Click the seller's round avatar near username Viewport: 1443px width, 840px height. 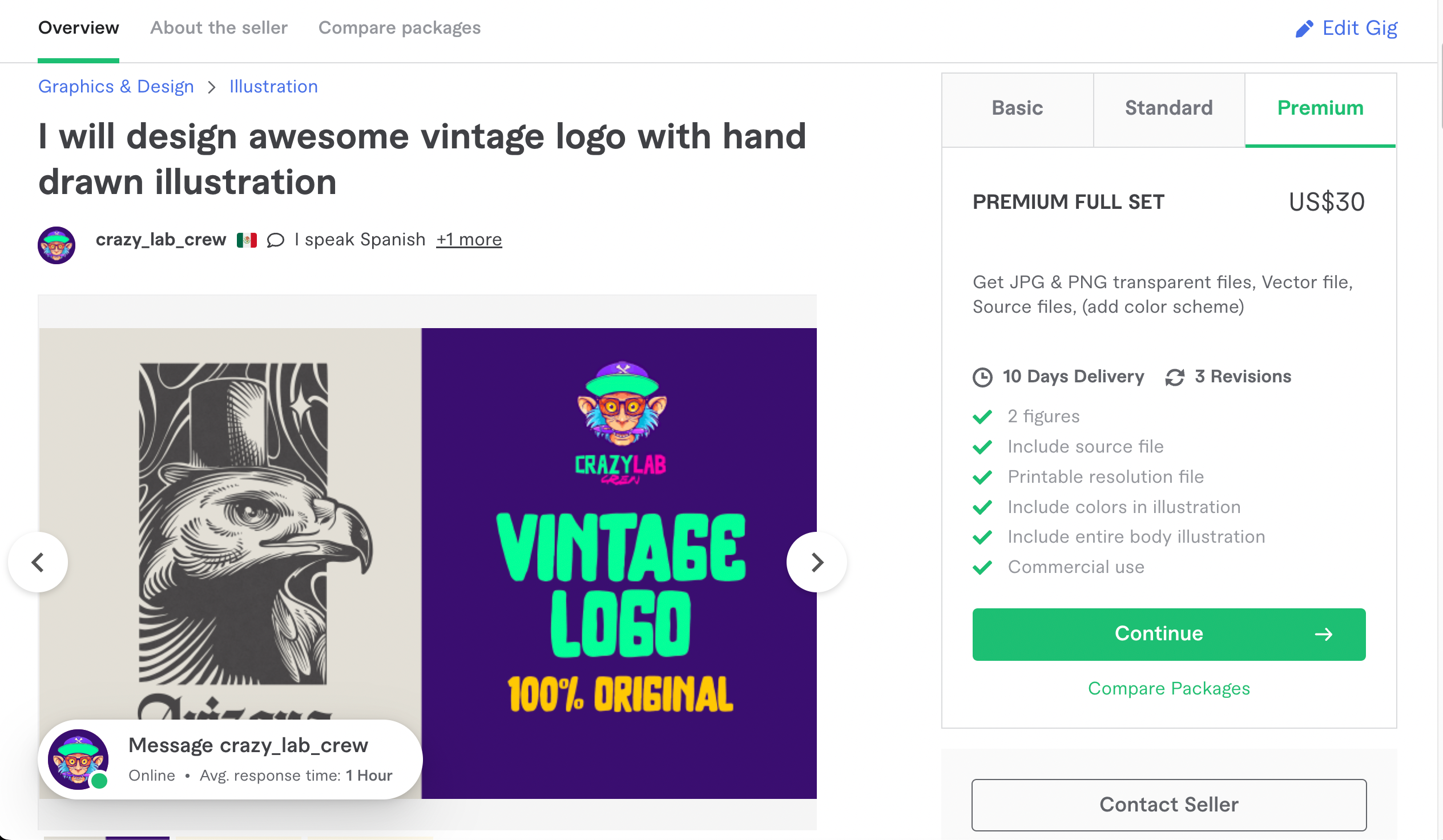[x=56, y=245]
